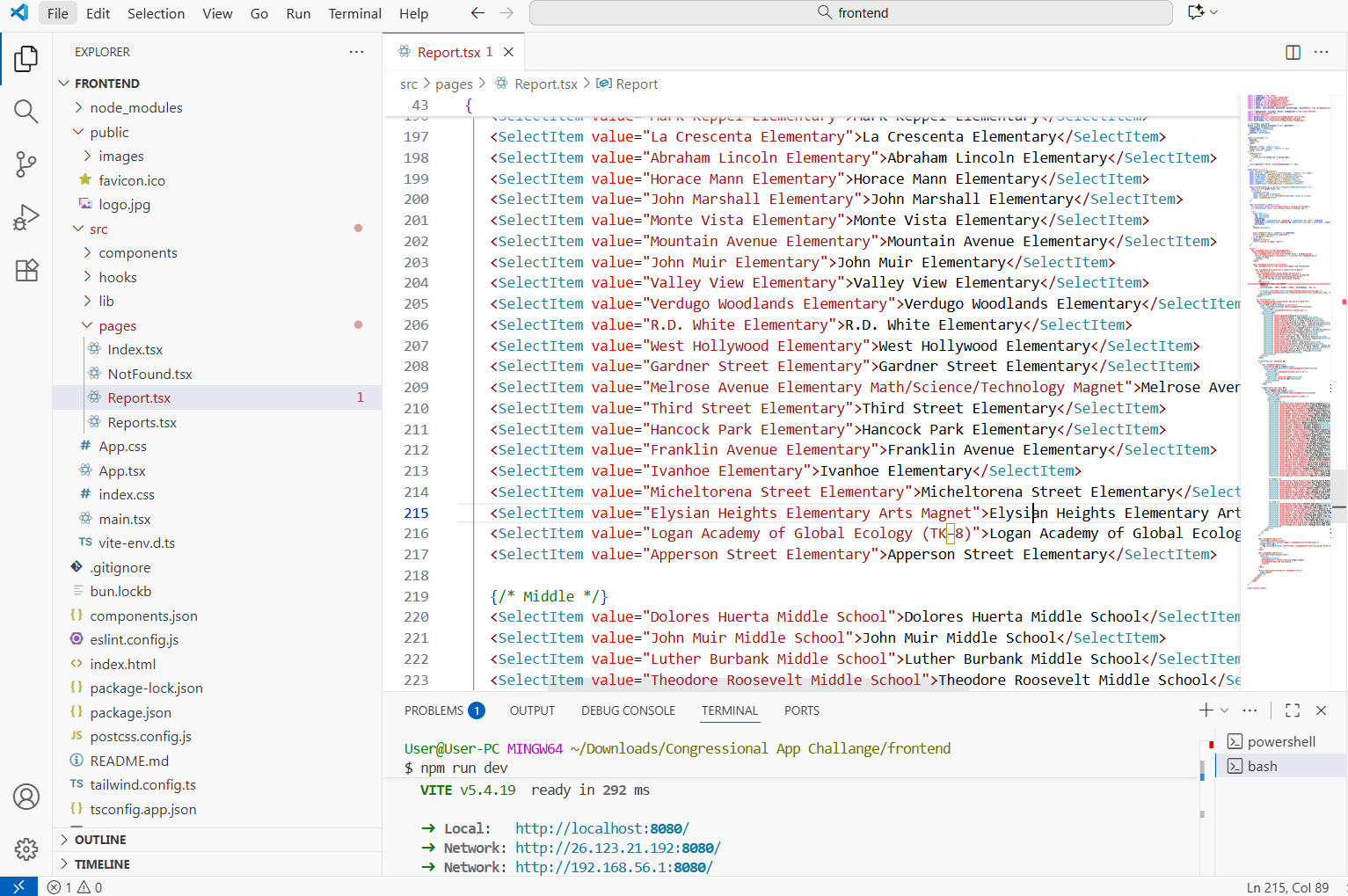The height and width of the screenshot is (896, 1348).
Task: Open the localhost:8080 link in terminal
Action: click(602, 828)
